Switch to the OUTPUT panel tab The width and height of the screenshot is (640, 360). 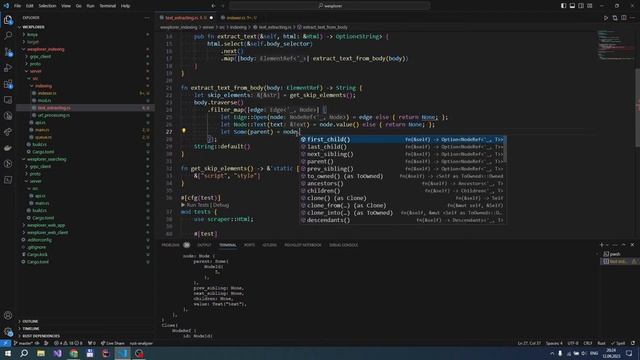(x=204, y=245)
